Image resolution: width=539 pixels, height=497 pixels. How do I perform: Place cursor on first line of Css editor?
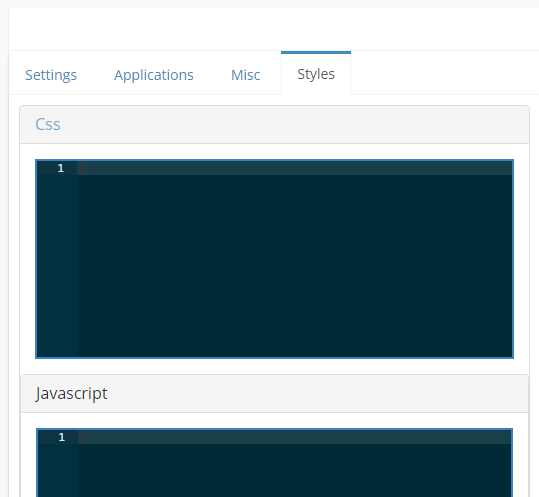pyautogui.click(x=295, y=168)
